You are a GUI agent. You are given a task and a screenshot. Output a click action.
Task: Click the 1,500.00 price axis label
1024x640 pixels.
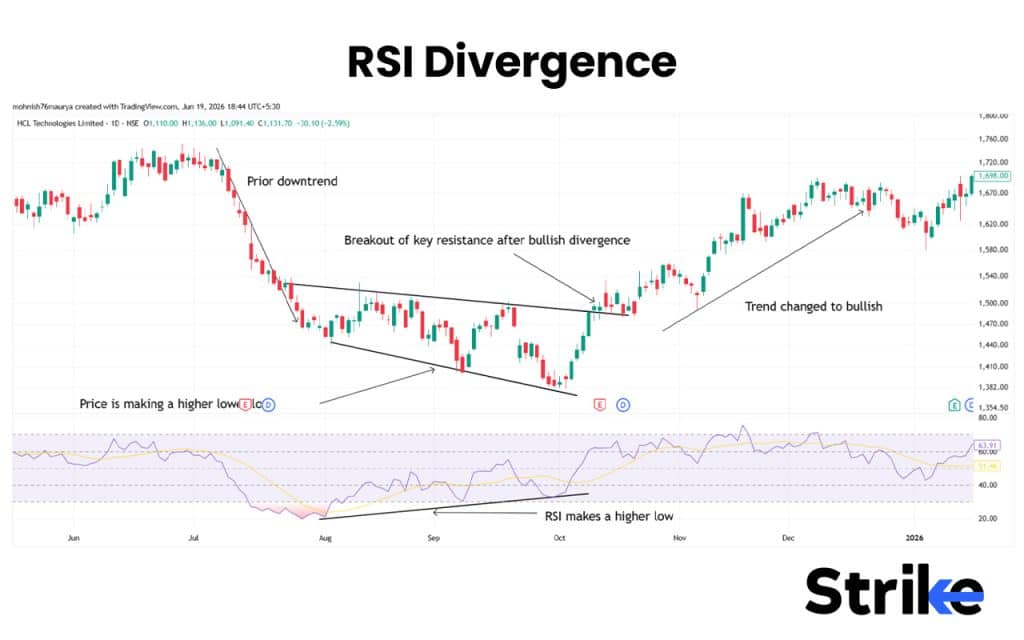(993, 303)
